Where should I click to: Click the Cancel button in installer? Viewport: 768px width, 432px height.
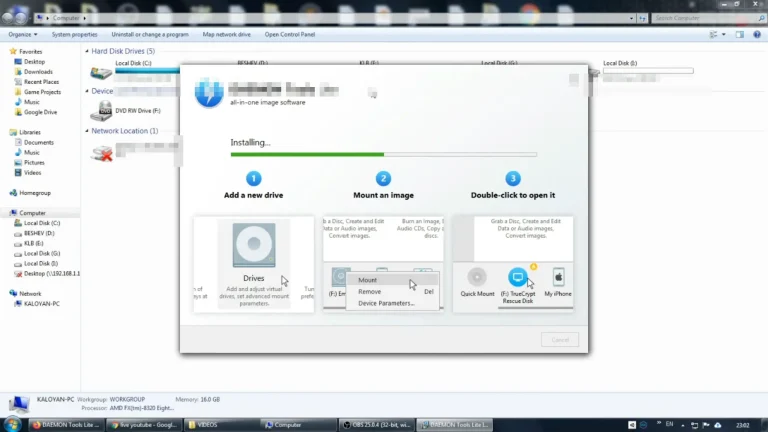[x=560, y=340]
